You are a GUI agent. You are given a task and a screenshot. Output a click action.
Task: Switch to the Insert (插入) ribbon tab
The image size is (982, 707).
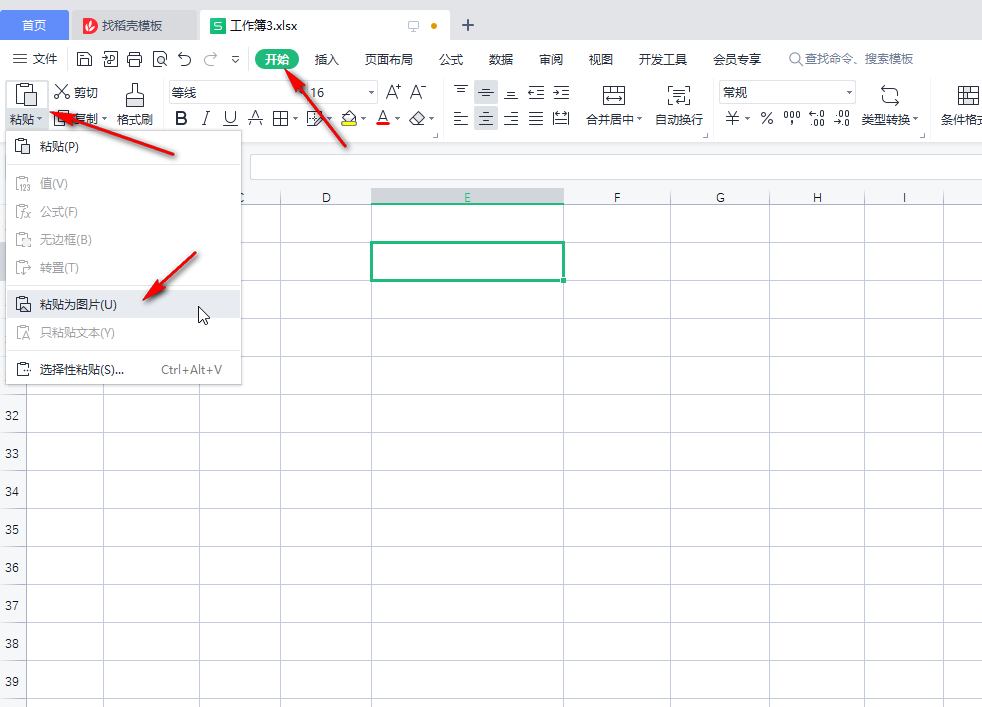coord(327,59)
